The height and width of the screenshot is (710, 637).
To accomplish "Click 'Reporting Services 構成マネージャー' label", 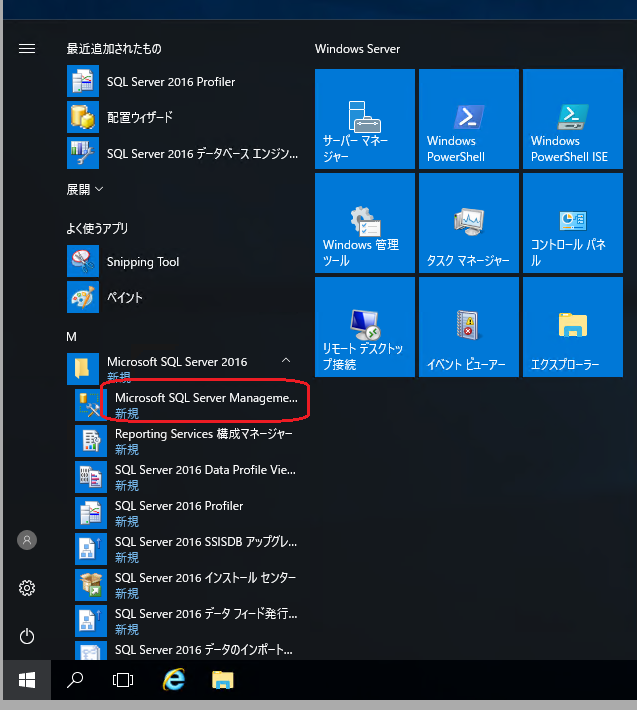I will point(204,434).
